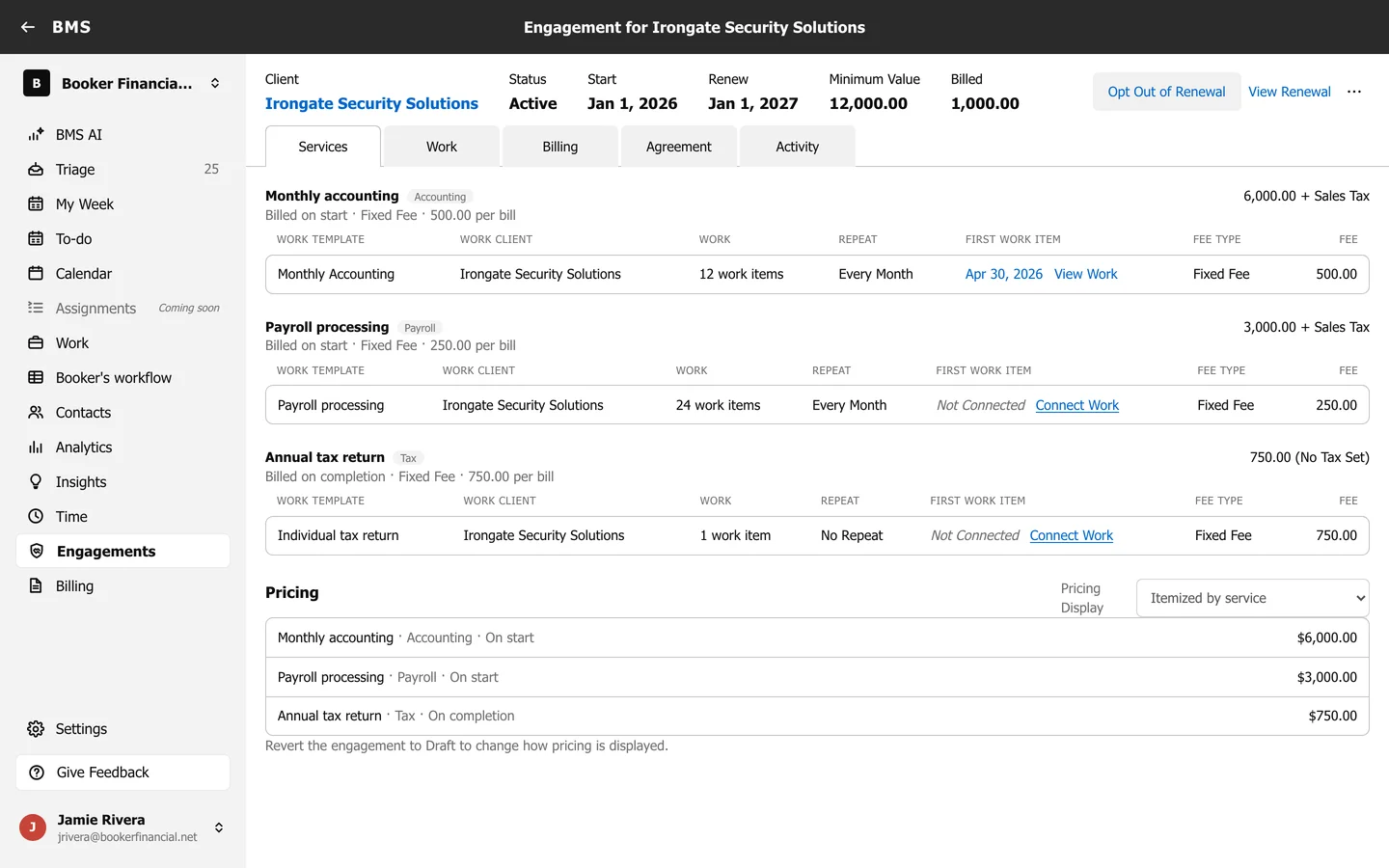Viewport: 1389px width, 868px height.
Task: Open the Contacts people icon
Action: 36,413
